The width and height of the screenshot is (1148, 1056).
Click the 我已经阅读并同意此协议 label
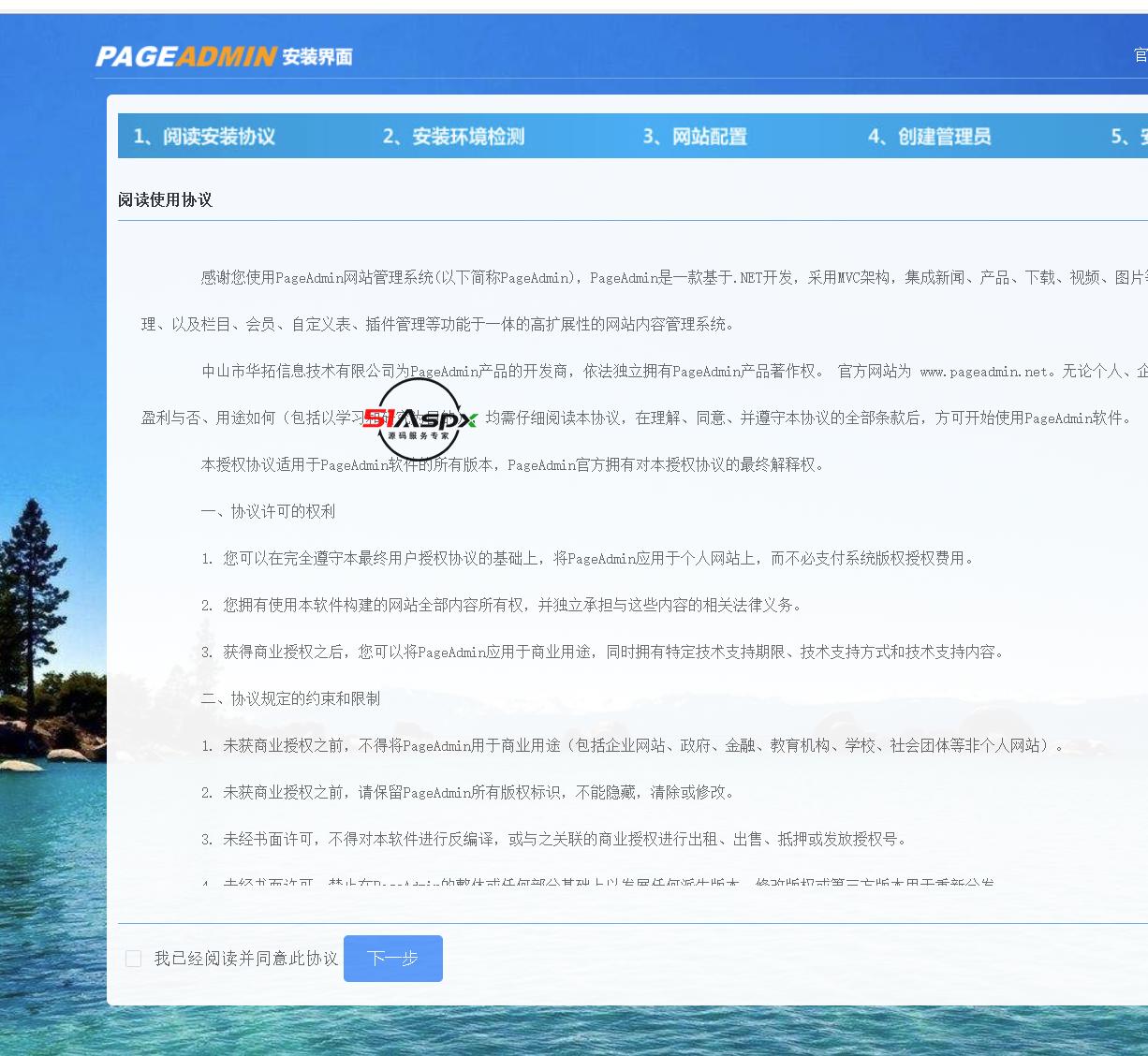pyautogui.click(x=246, y=959)
